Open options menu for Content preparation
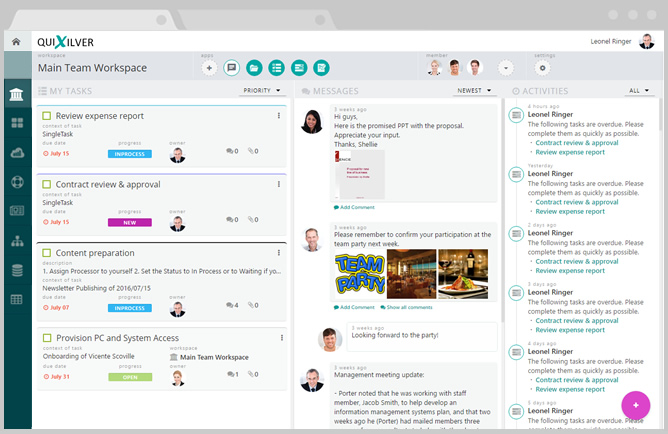668x434 pixels. (x=279, y=253)
